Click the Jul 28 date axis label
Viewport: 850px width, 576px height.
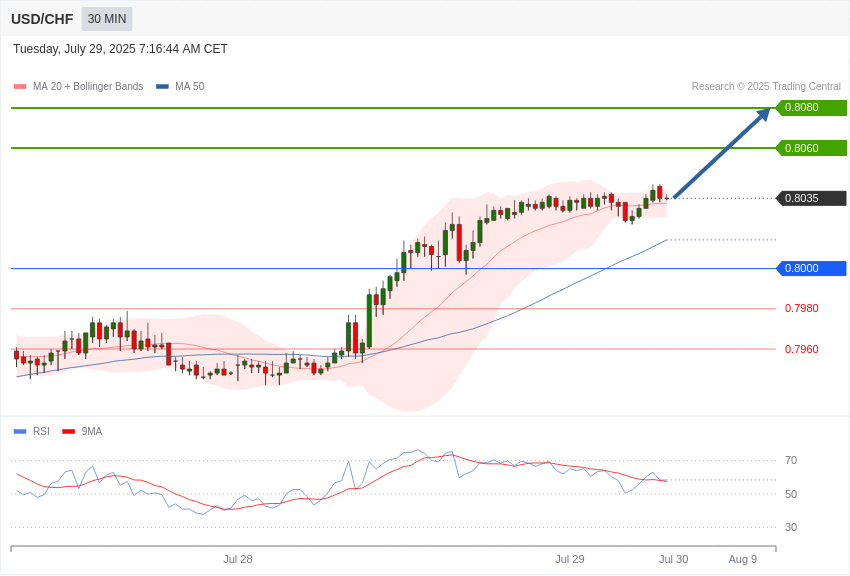click(237, 559)
